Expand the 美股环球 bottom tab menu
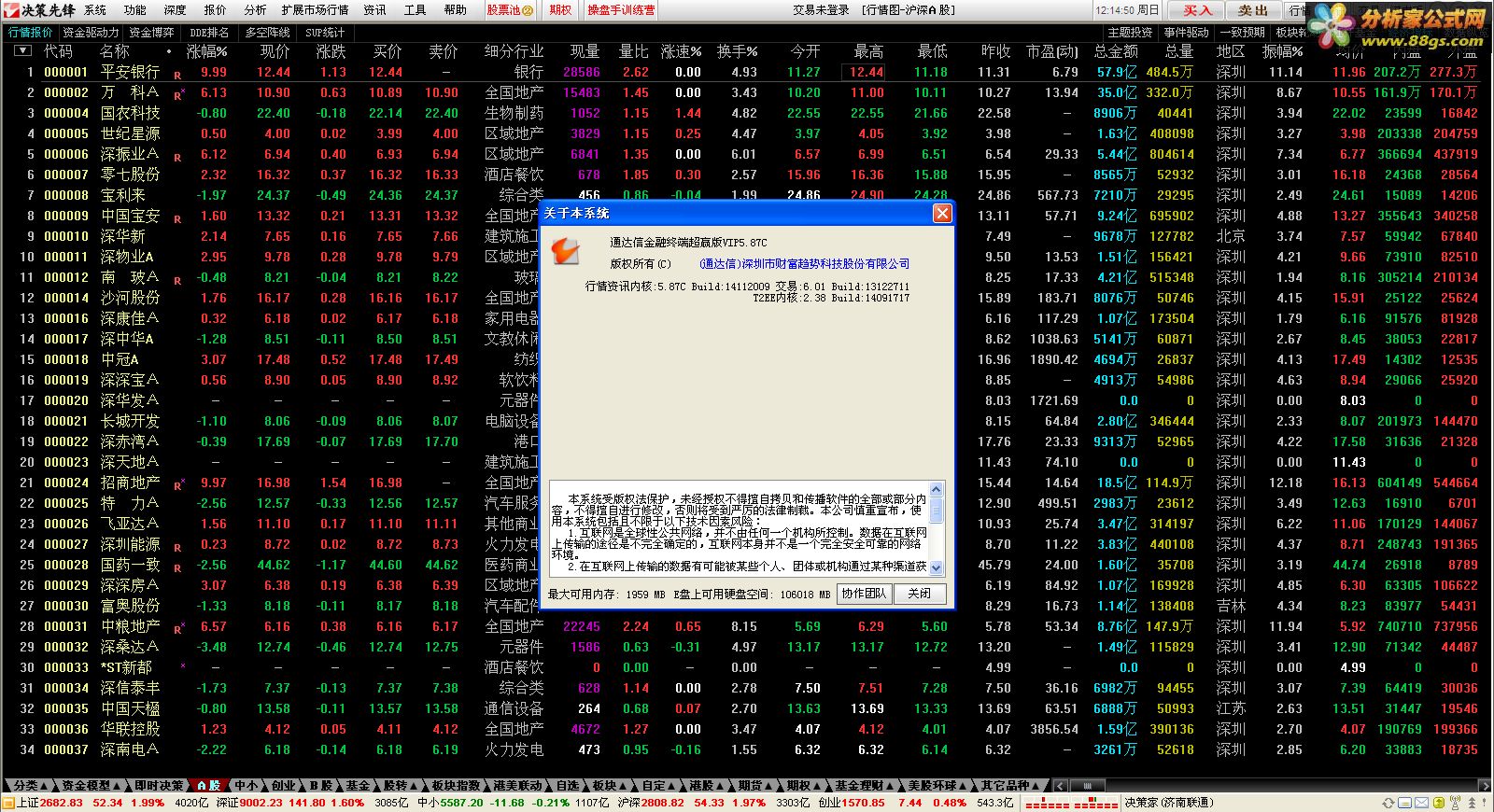The image size is (1494, 812). (x=937, y=786)
